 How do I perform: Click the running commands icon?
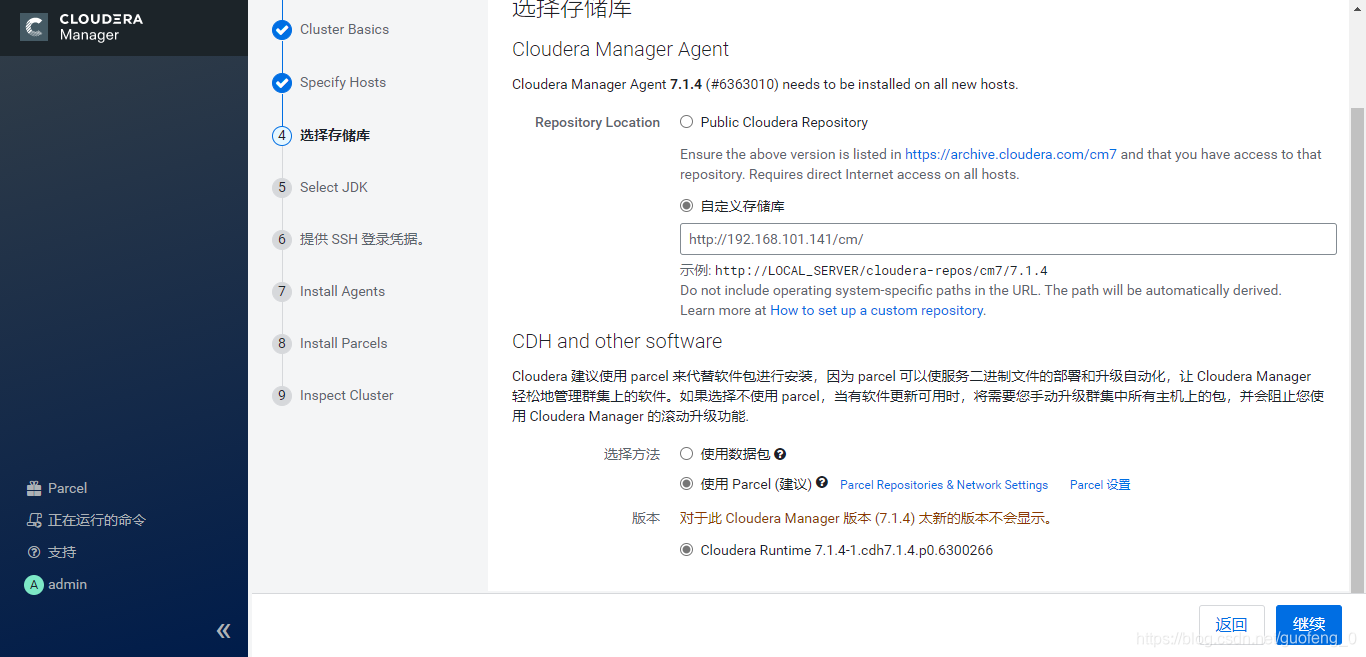coord(34,520)
